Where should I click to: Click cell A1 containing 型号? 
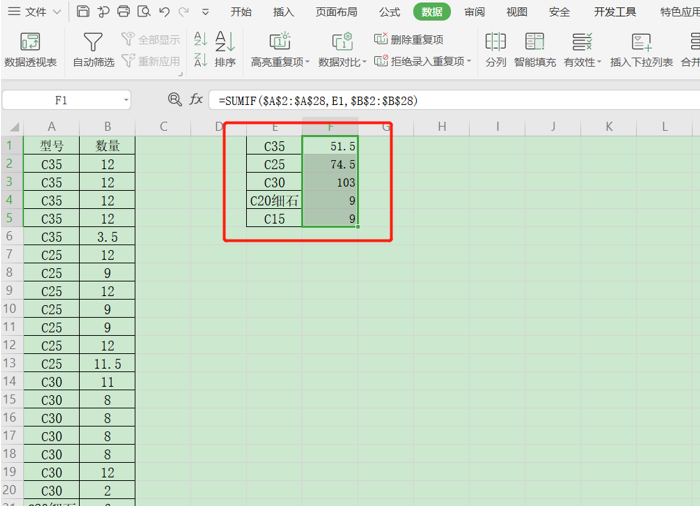[51, 146]
